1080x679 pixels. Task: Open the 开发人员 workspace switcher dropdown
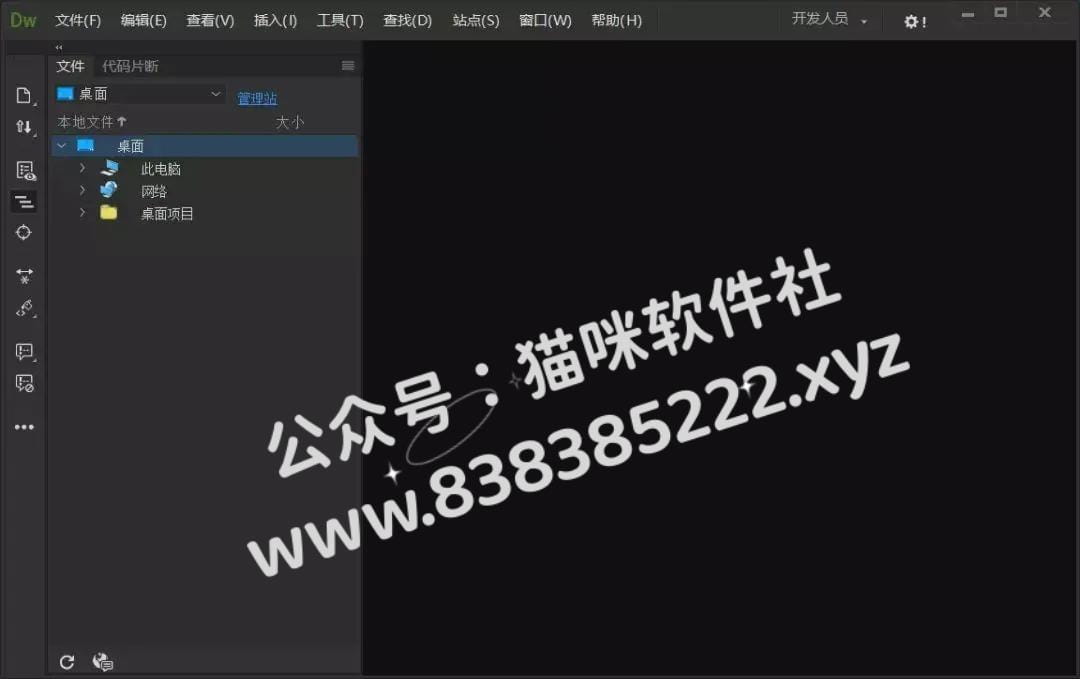tap(829, 19)
